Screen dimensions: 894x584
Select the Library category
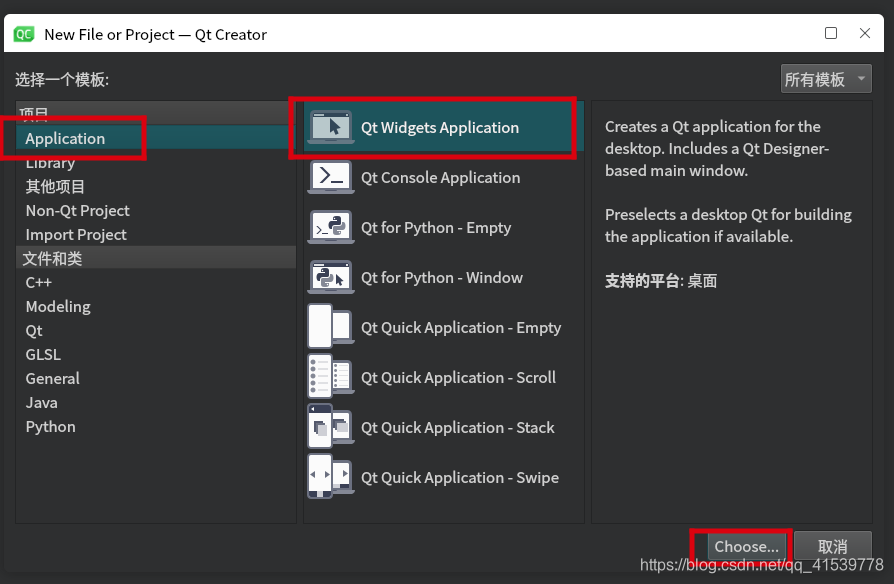click(x=50, y=162)
